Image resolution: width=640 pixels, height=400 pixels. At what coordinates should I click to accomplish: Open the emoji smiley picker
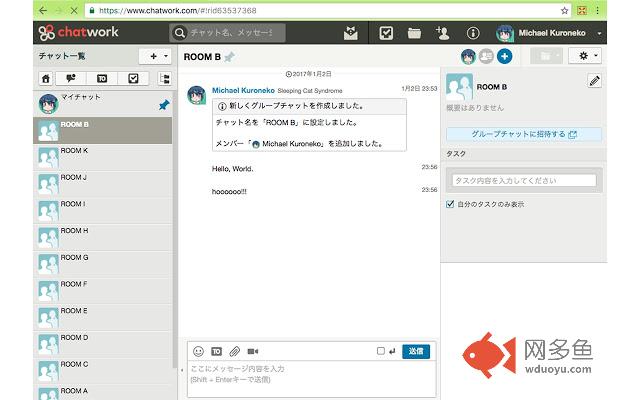(x=198, y=351)
